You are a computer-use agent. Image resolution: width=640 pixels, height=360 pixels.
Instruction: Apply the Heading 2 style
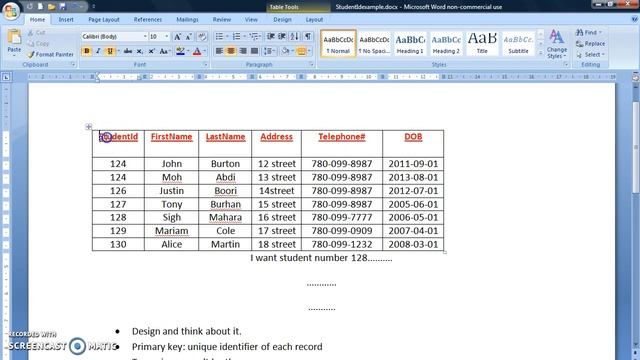pyautogui.click(x=446, y=44)
